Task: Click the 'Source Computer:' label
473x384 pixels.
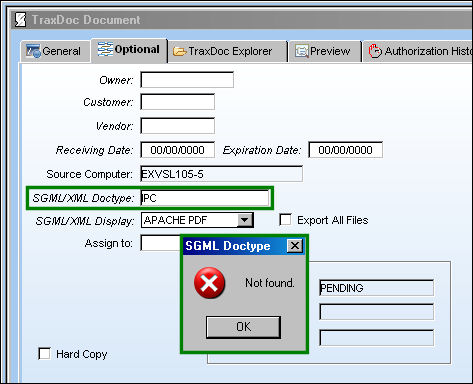Action: [x=89, y=174]
